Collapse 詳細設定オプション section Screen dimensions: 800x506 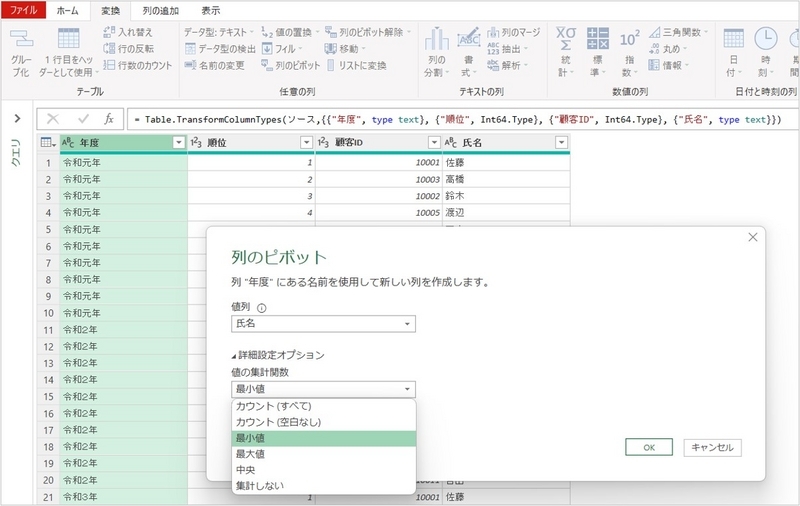[278, 356]
